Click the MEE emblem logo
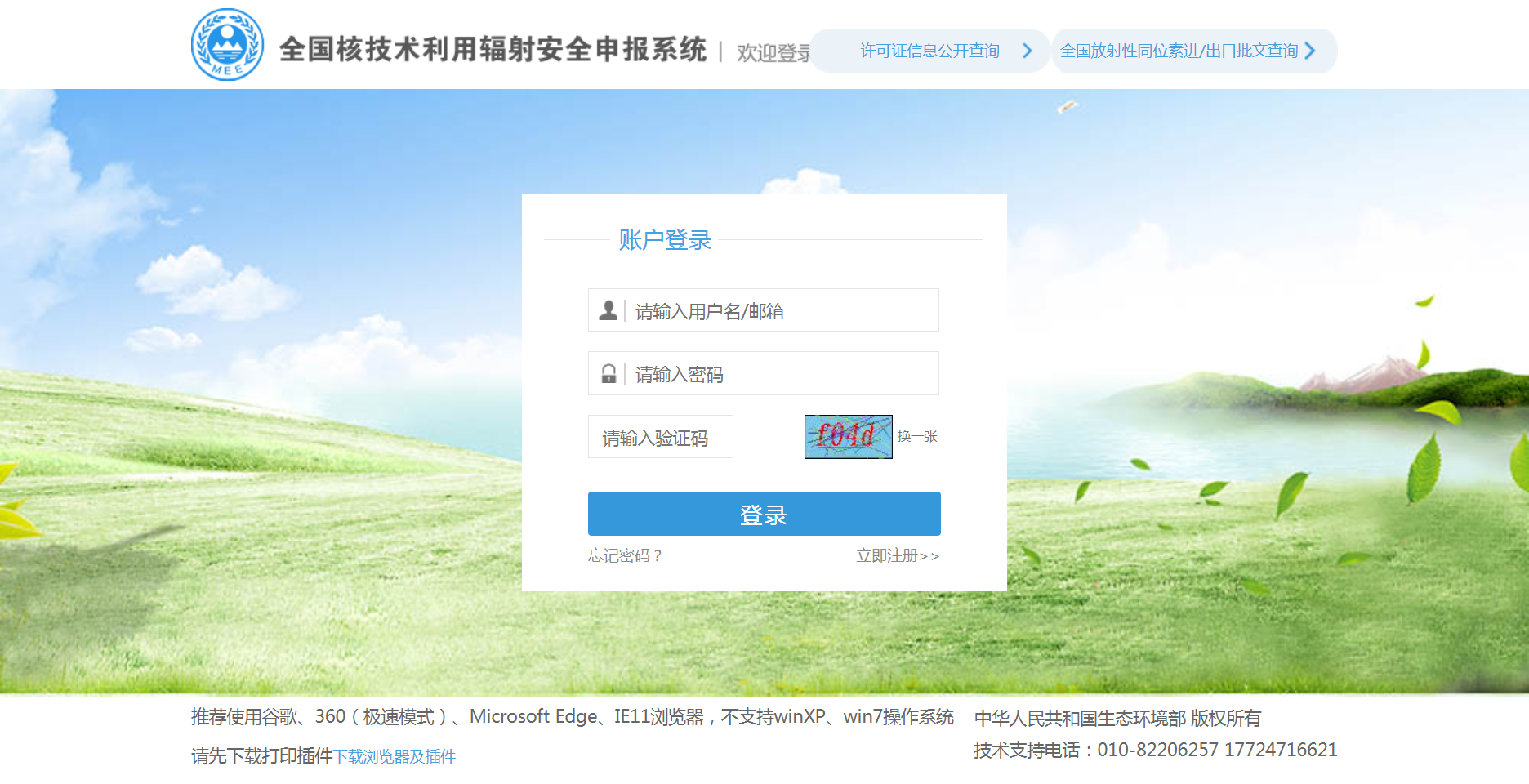1529x784 pixels. tap(227, 44)
